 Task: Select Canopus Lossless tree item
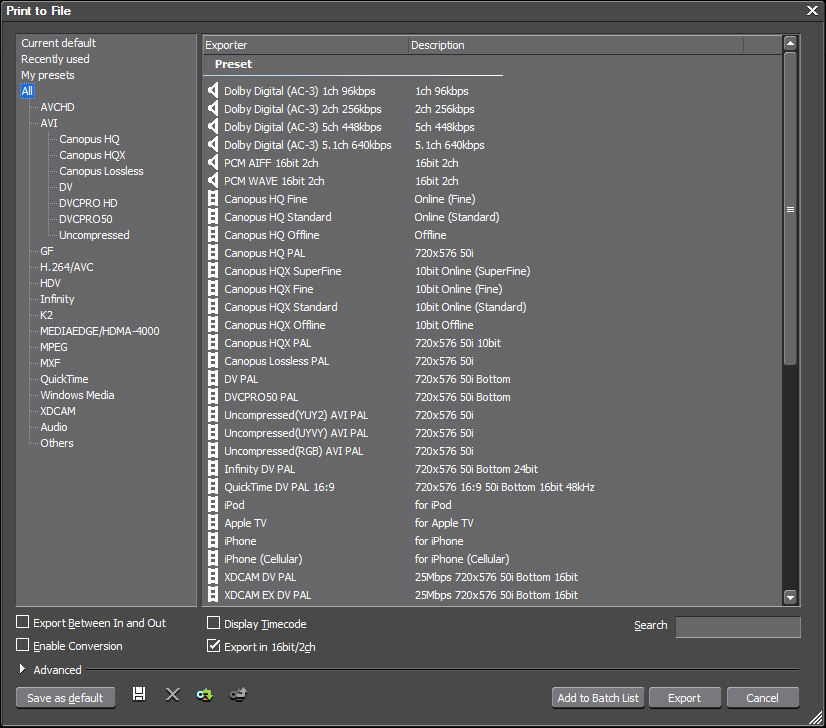101,171
